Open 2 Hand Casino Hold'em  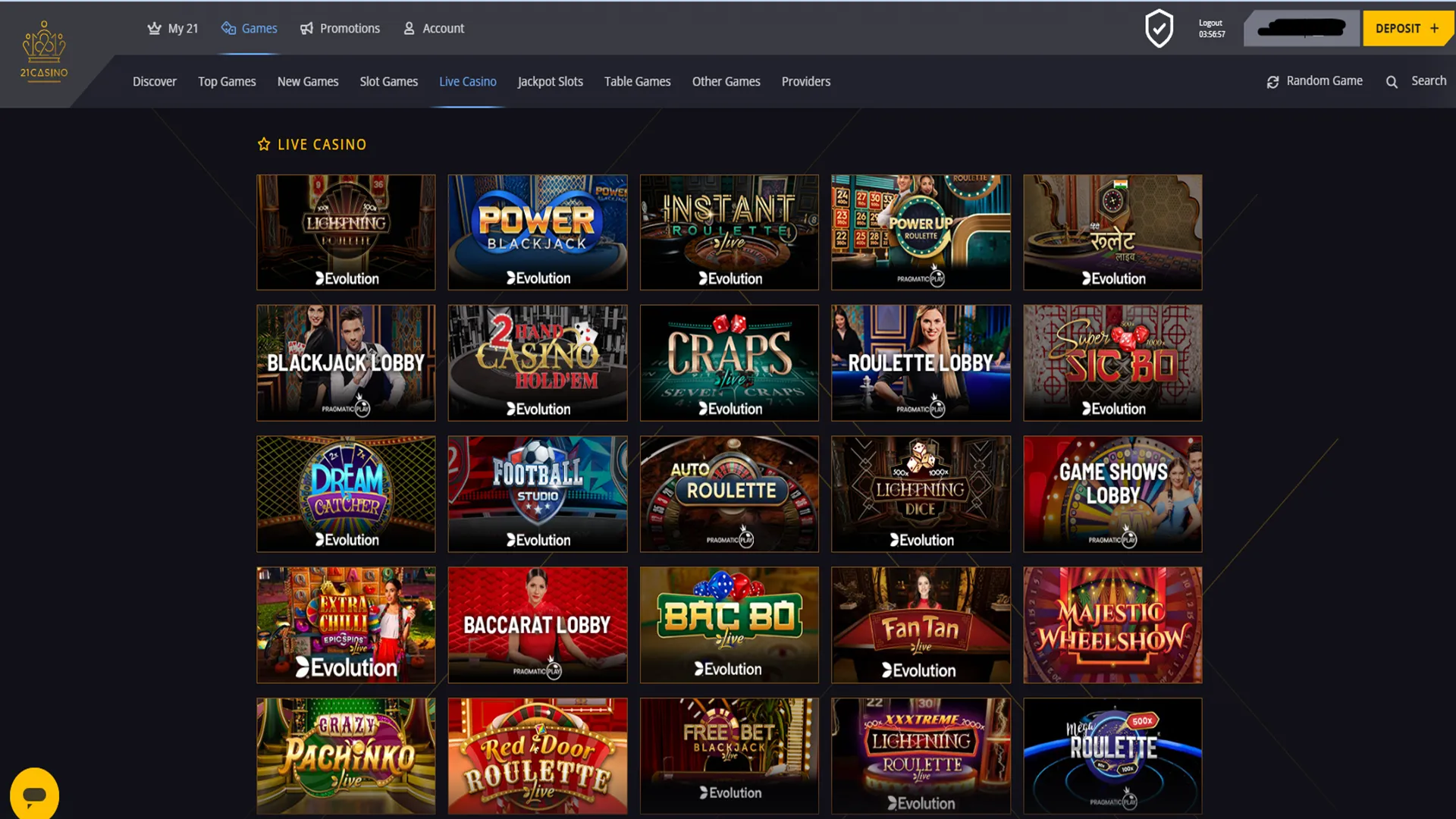click(x=538, y=362)
